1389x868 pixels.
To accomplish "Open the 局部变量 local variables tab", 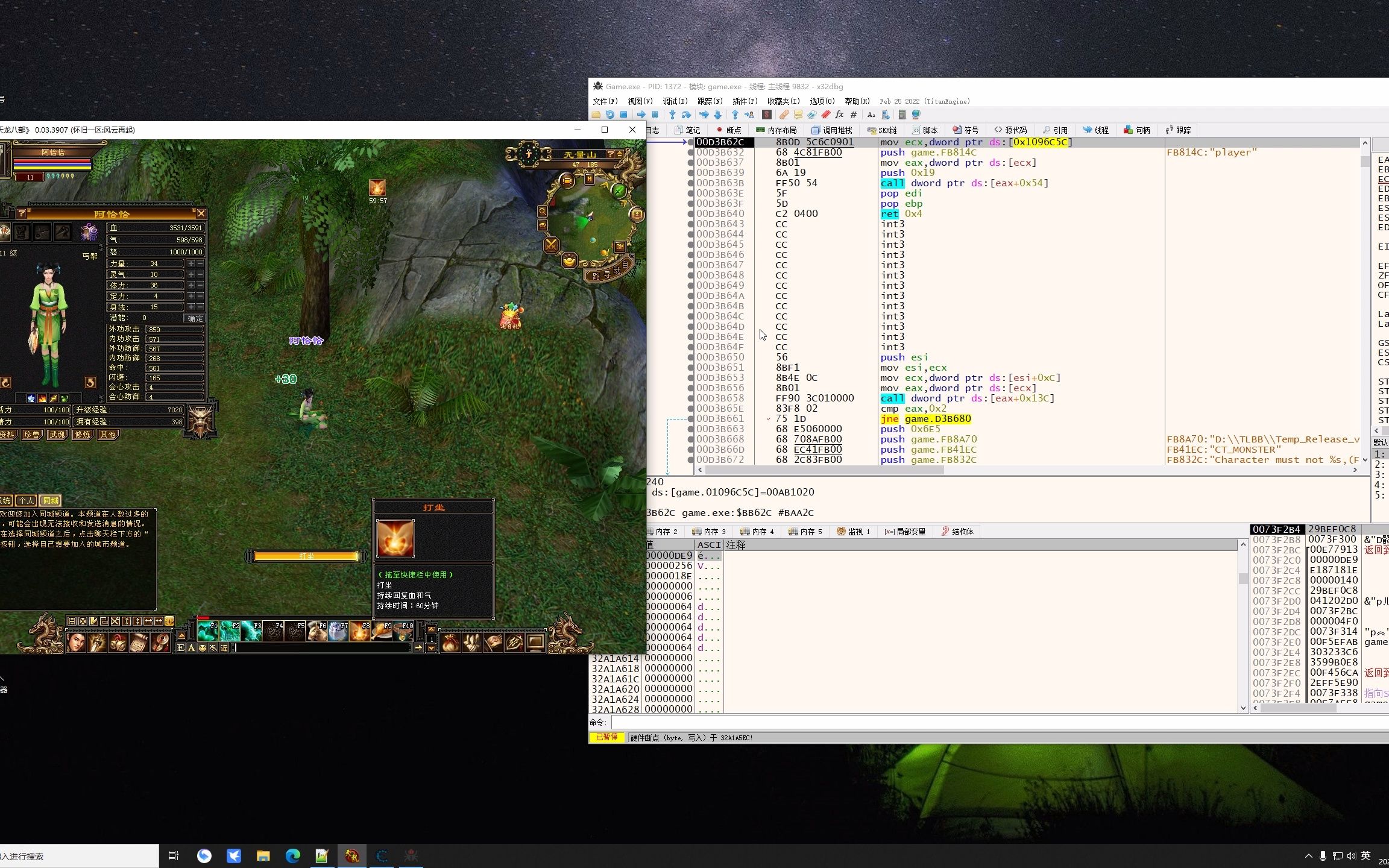I will pos(905,532).
